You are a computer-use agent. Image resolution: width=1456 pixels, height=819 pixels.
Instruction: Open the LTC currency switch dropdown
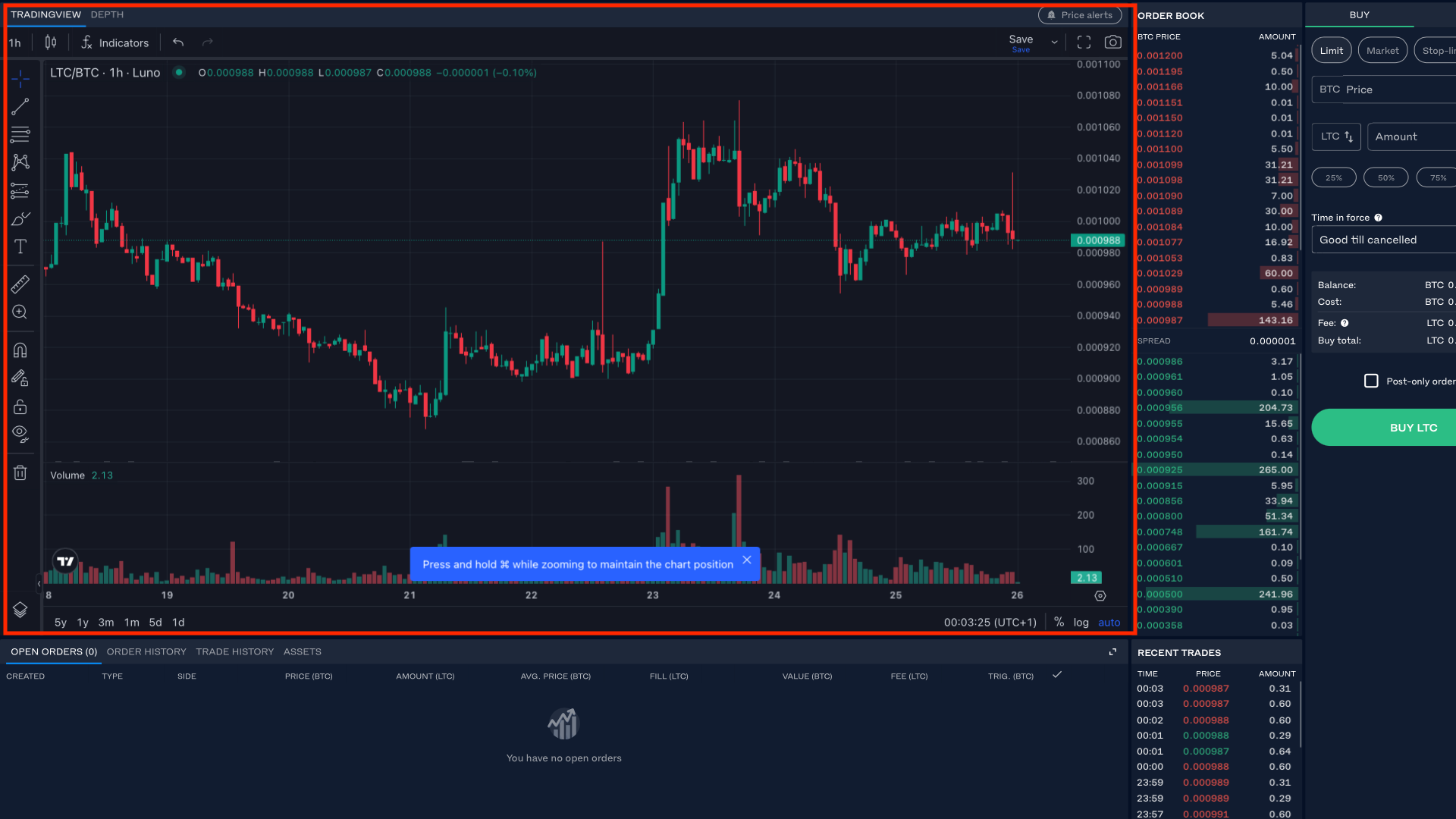coord(1336,136)
